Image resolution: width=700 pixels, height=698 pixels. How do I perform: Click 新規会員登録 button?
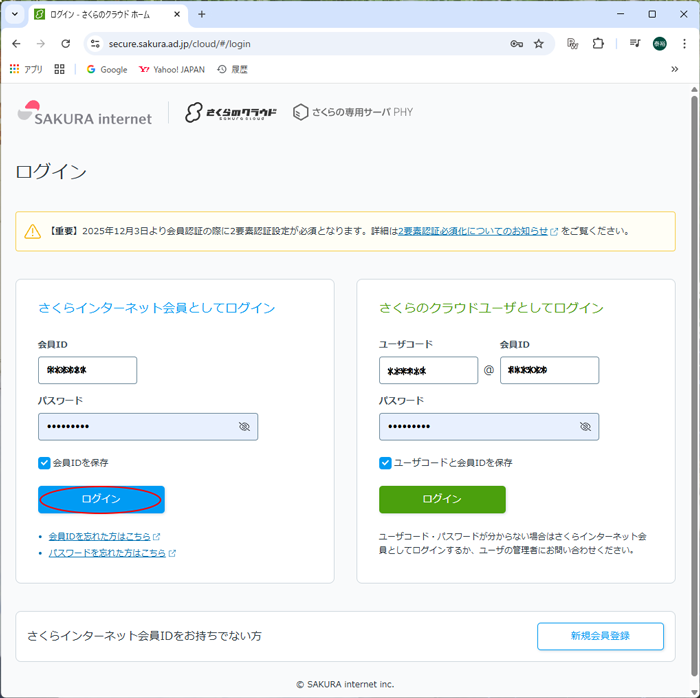click(600, 636)
